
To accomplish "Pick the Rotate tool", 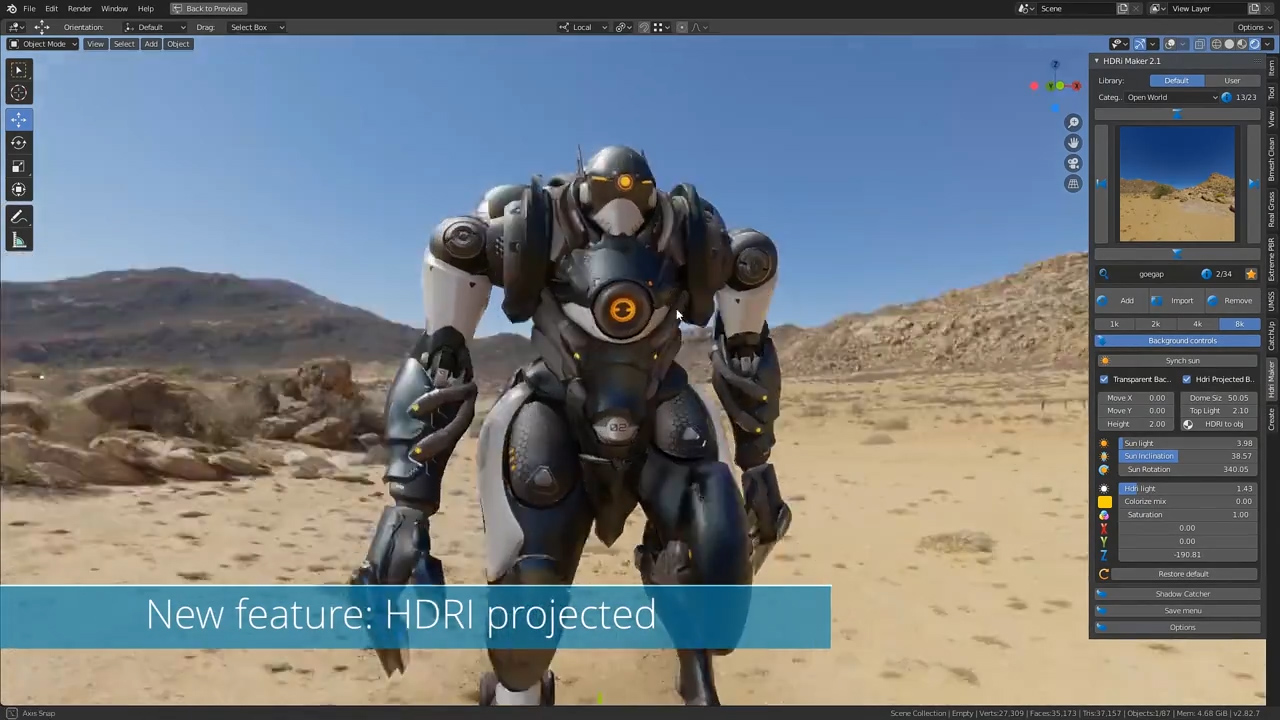I will 19,143.
